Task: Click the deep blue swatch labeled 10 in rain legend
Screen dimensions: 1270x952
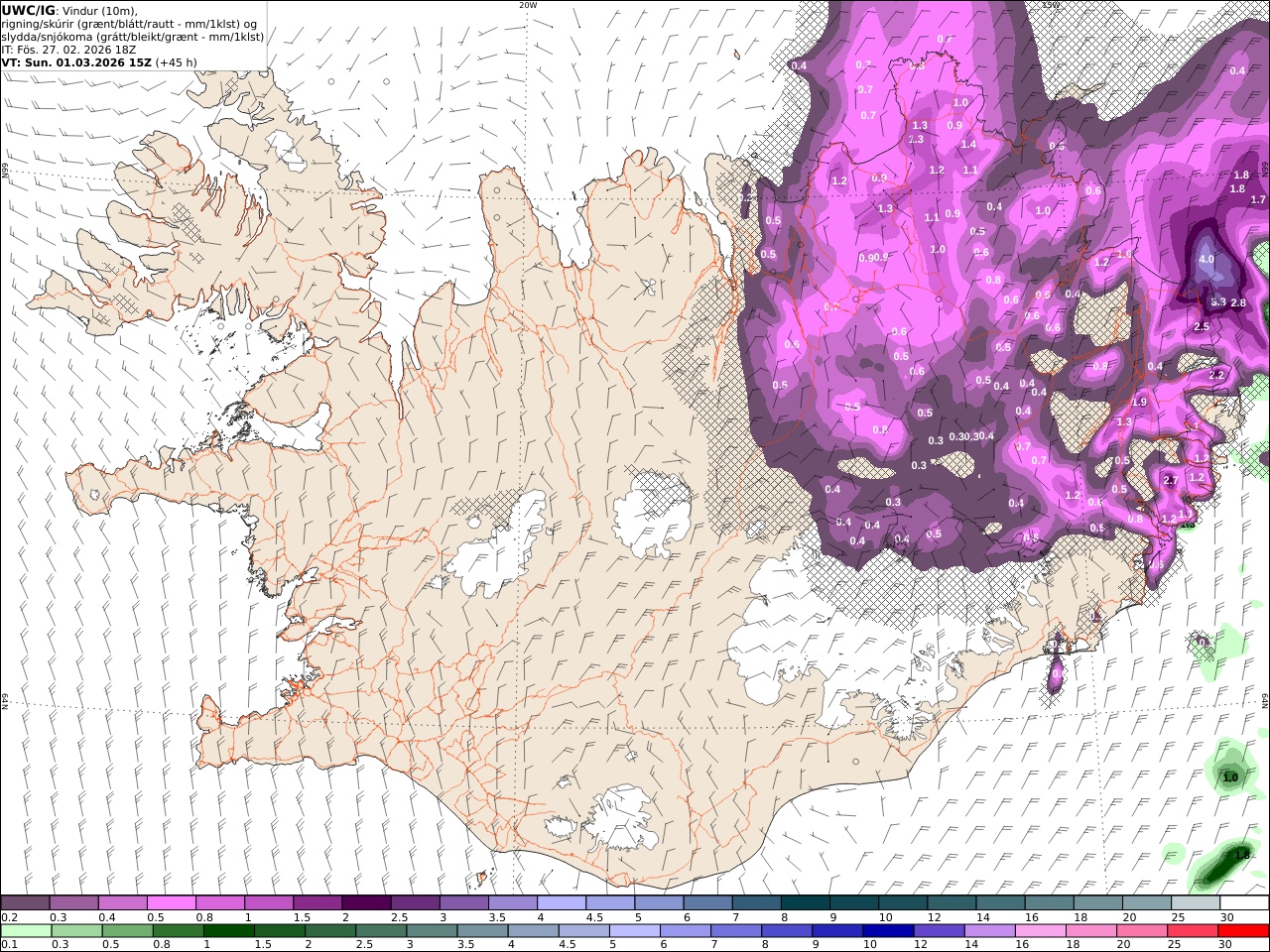Action: pos(888,931)
